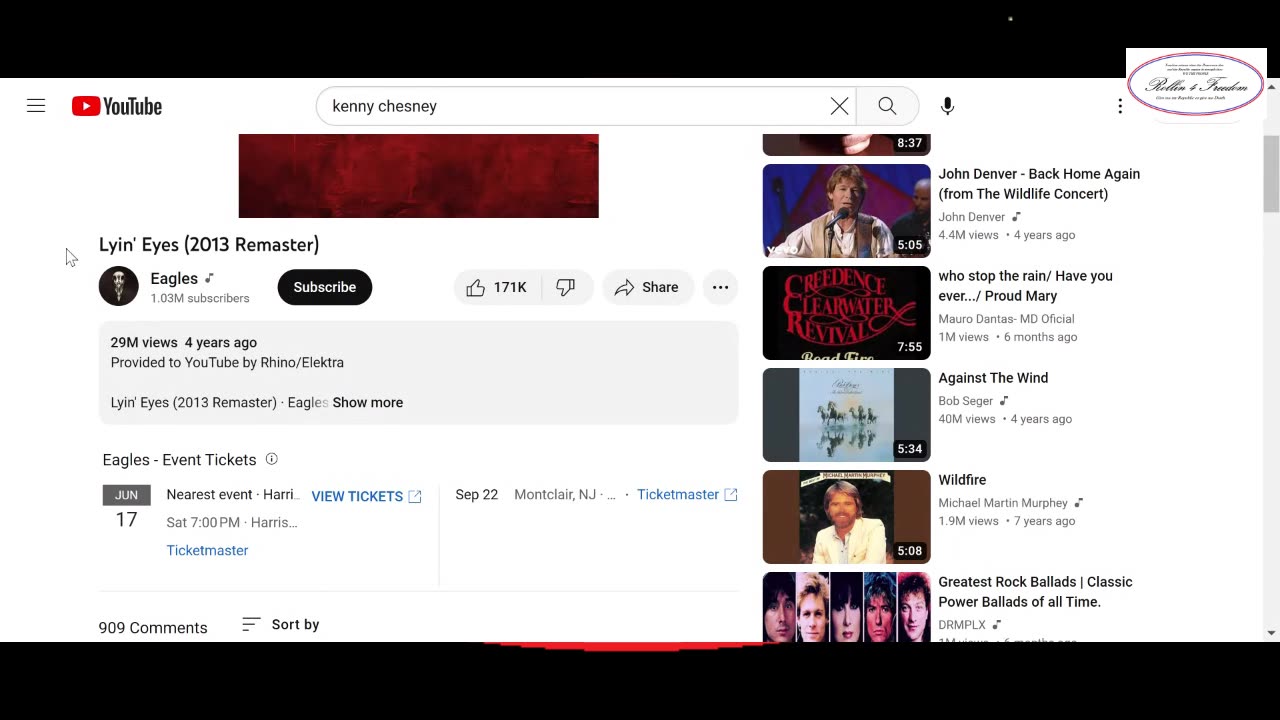Share the Lyin' Eyes video
This screenshot has height=720, width=1280.
[647, 287]
